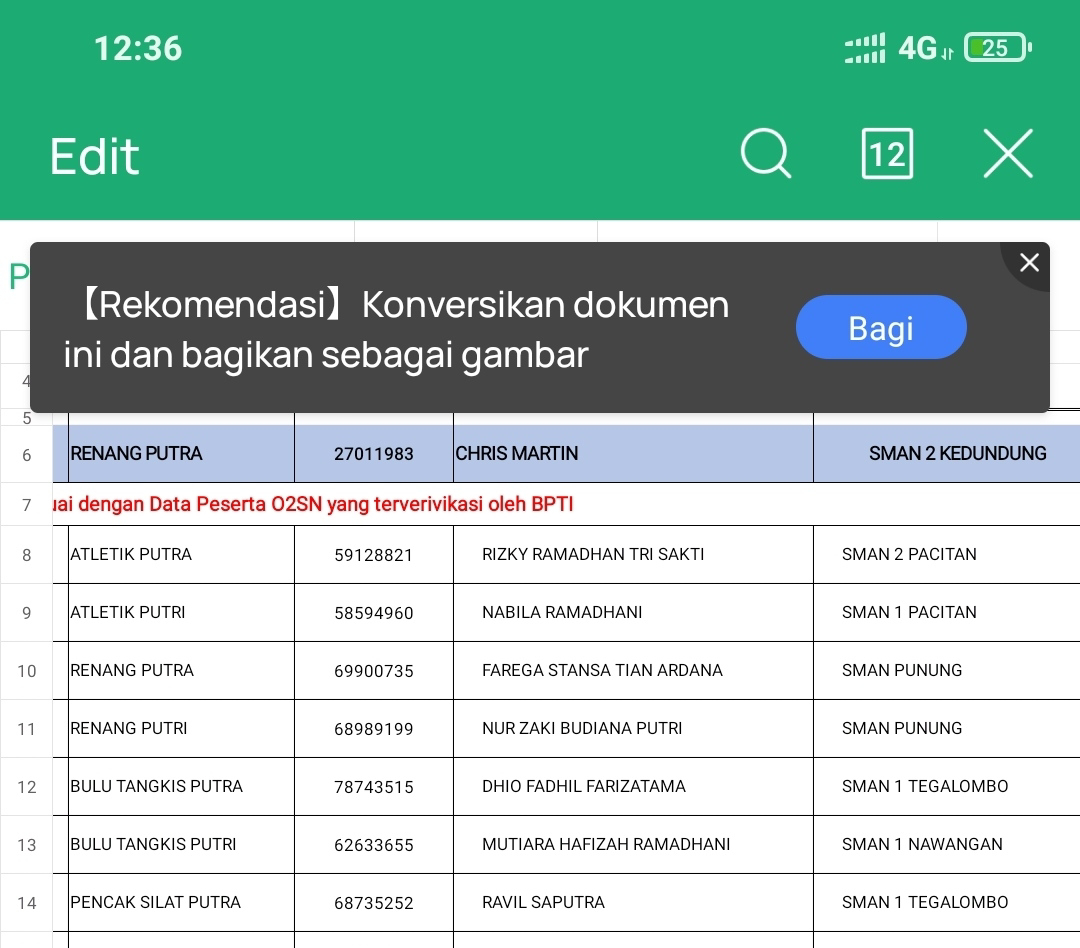
Task: Select row header 10
Action: pyautogui.click(x=26, y=671)
